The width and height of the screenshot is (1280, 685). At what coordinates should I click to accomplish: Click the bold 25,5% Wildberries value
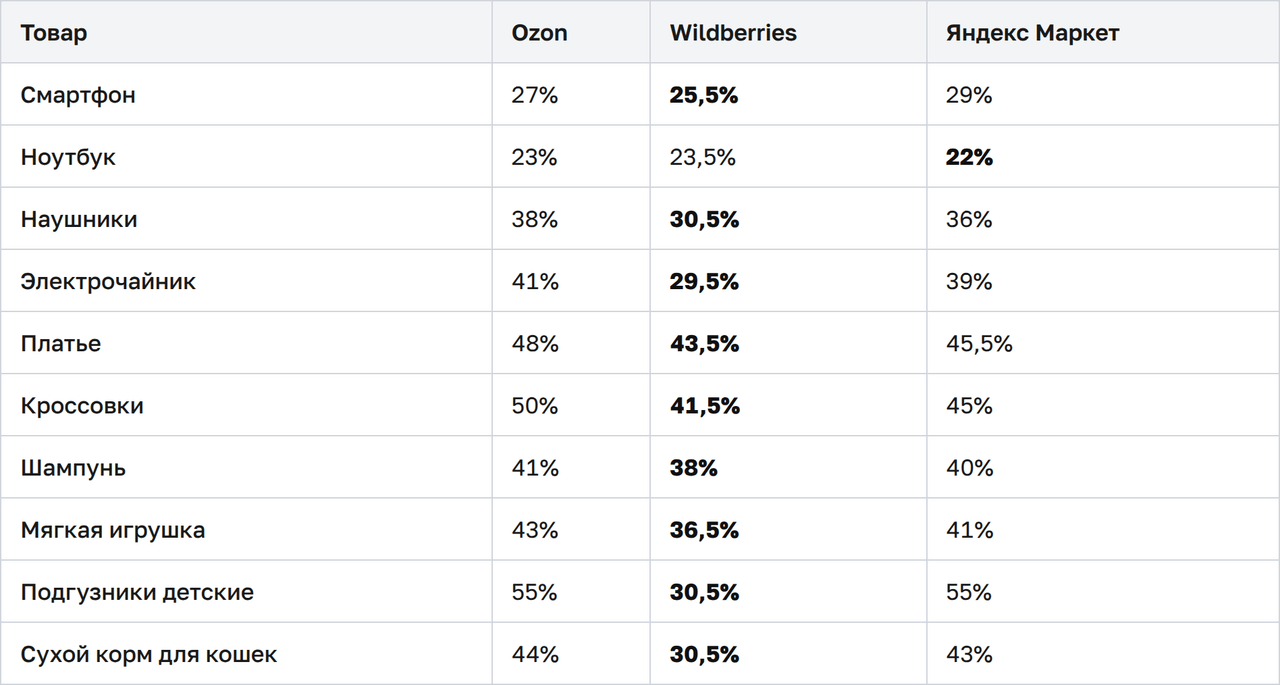704,95
